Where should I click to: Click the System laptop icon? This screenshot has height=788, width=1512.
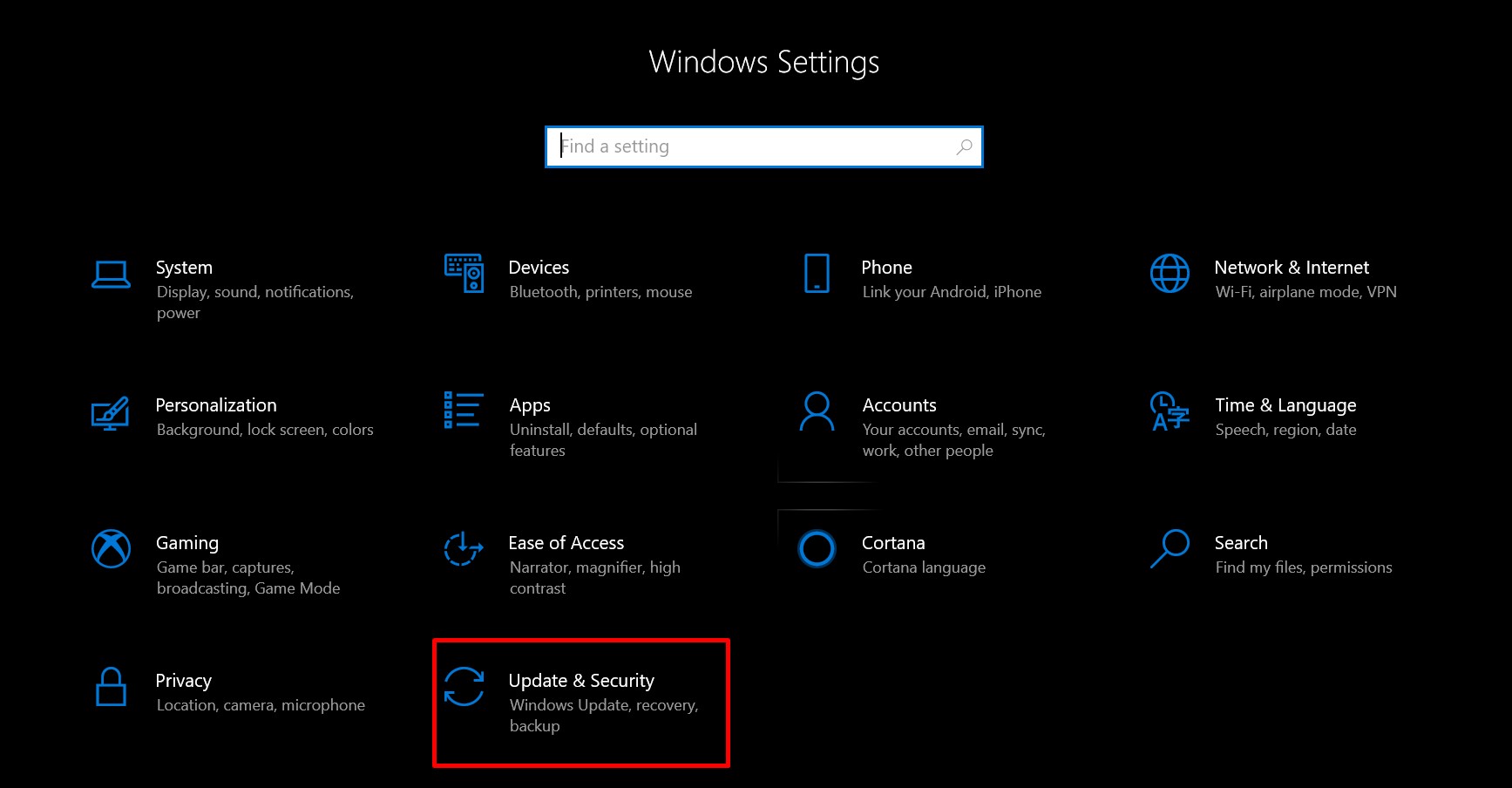coord(112,275)
